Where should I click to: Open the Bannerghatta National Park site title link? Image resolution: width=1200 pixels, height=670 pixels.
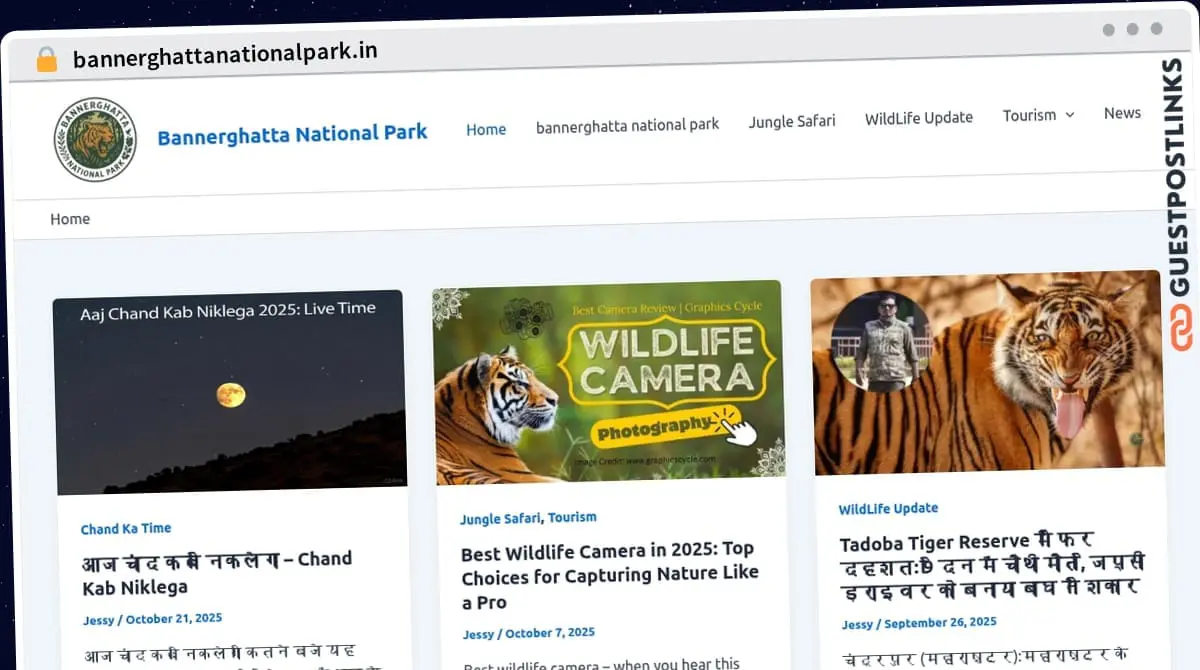click(x=292, y=133)
